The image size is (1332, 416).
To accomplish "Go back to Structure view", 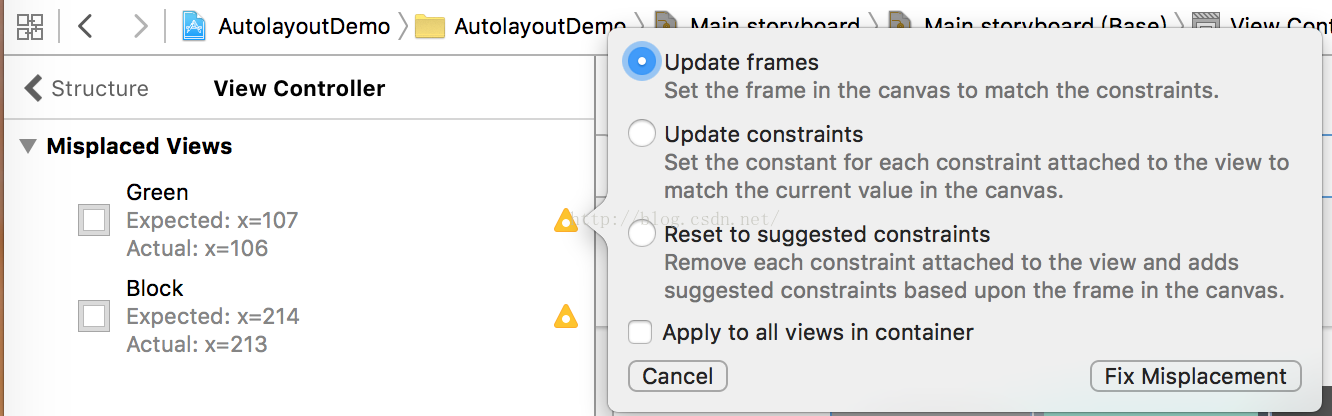I will [x=86, y=88].
